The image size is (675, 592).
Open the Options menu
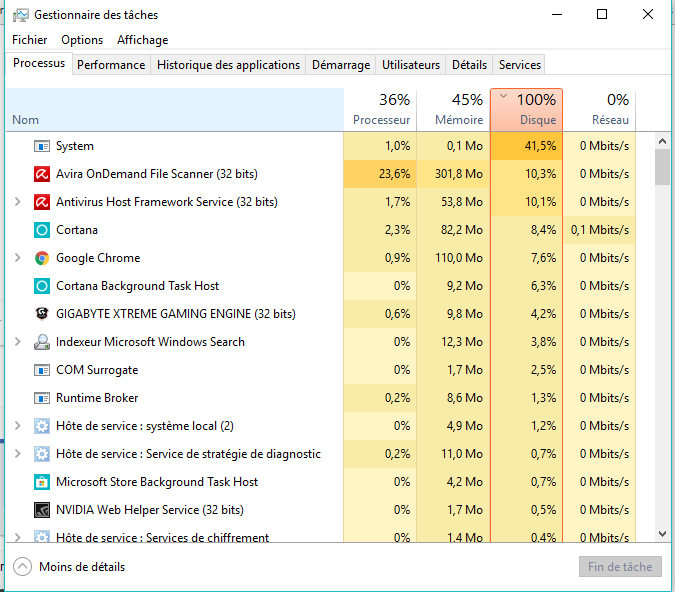tap(82, 40)
